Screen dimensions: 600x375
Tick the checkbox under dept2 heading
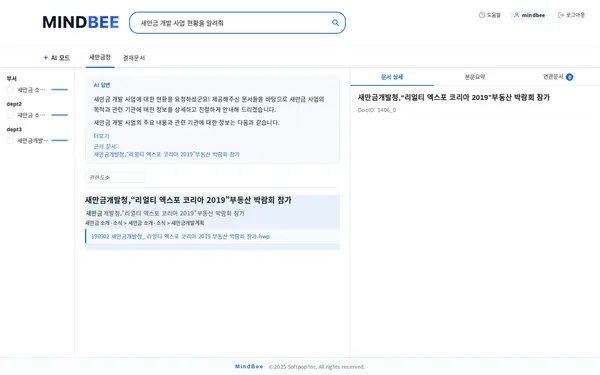[x=10, y=115]
